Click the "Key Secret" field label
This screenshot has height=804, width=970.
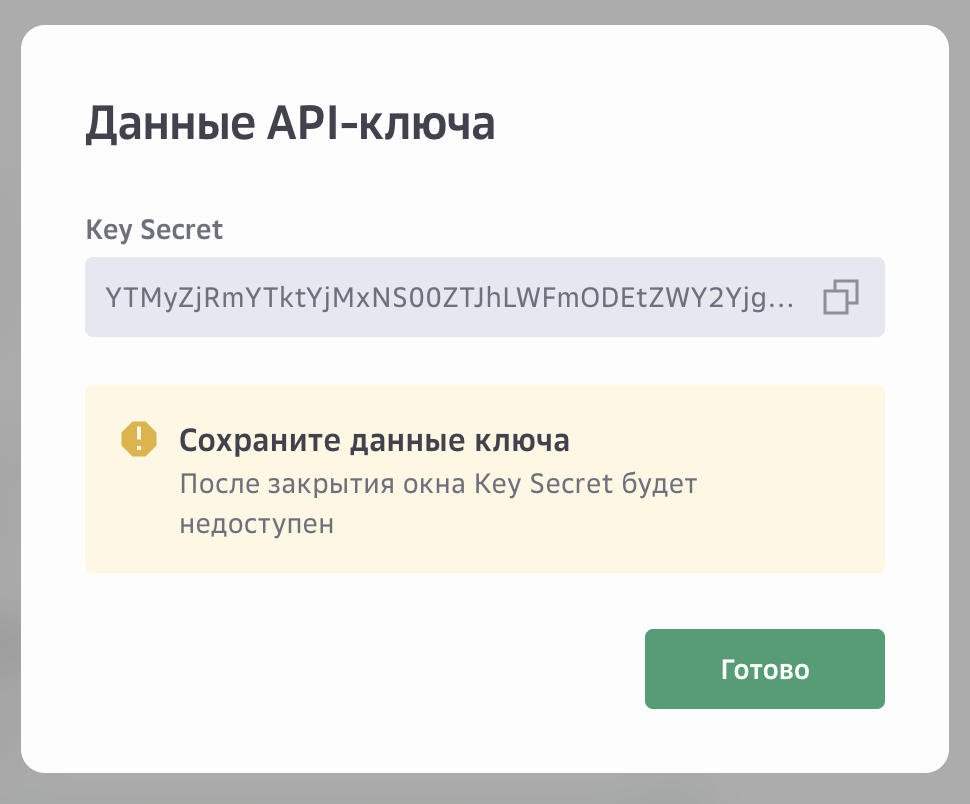[155, 230]
